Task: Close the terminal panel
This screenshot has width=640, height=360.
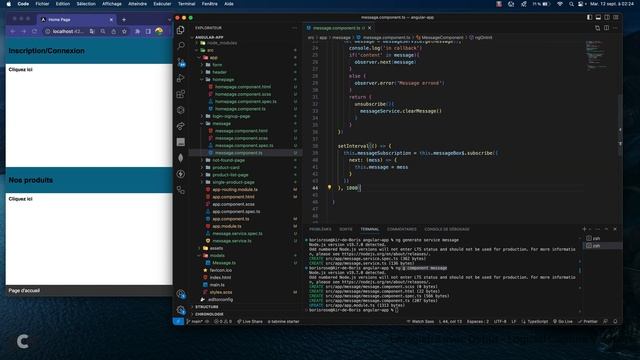Action: (615, 229)
